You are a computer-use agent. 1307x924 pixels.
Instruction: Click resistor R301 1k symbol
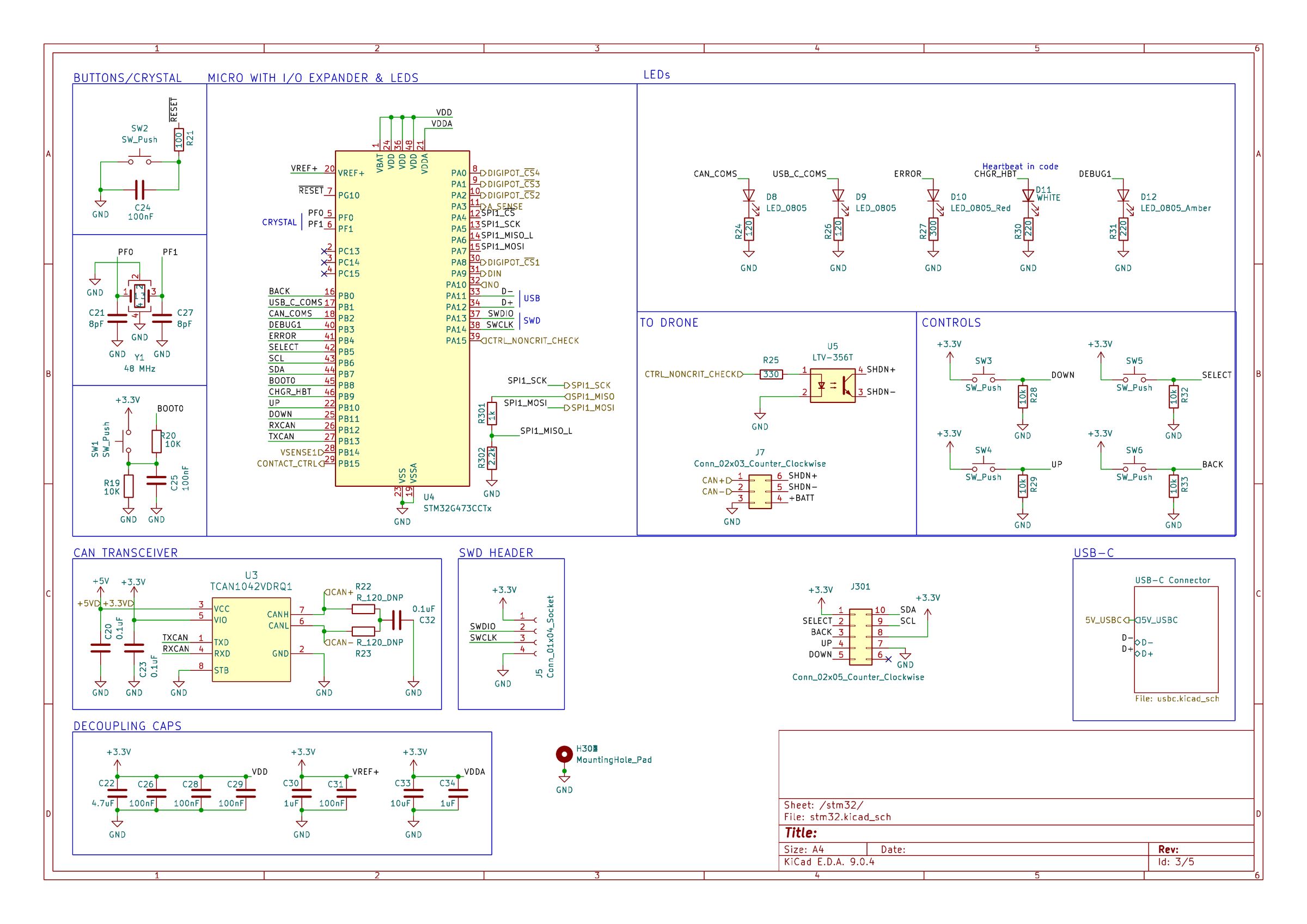492,413
